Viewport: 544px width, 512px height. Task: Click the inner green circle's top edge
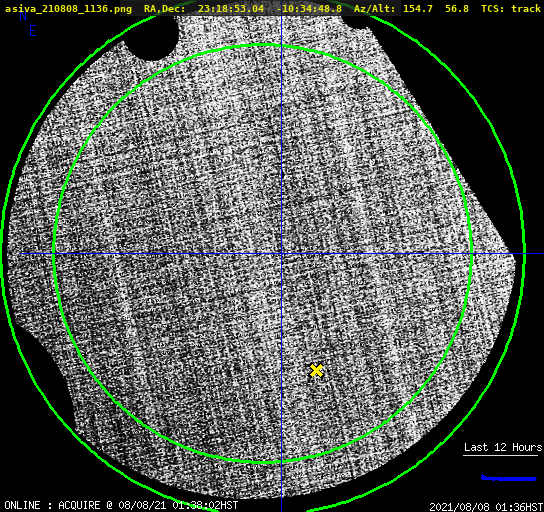point(262,45)
